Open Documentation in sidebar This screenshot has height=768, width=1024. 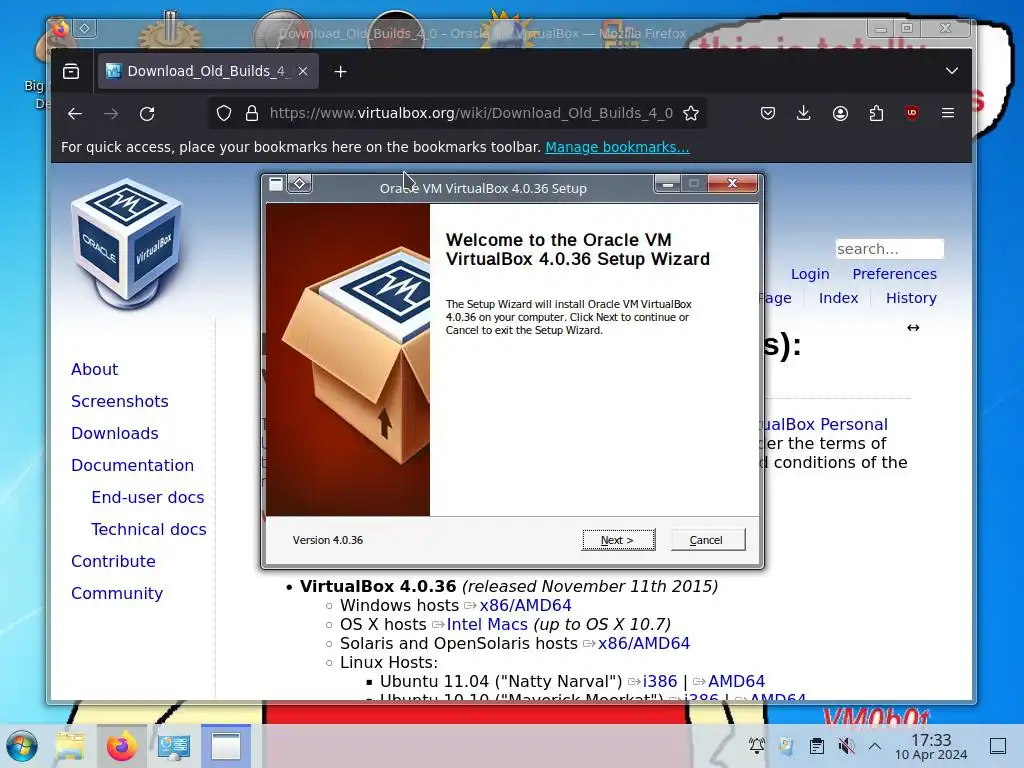point(133,465)
